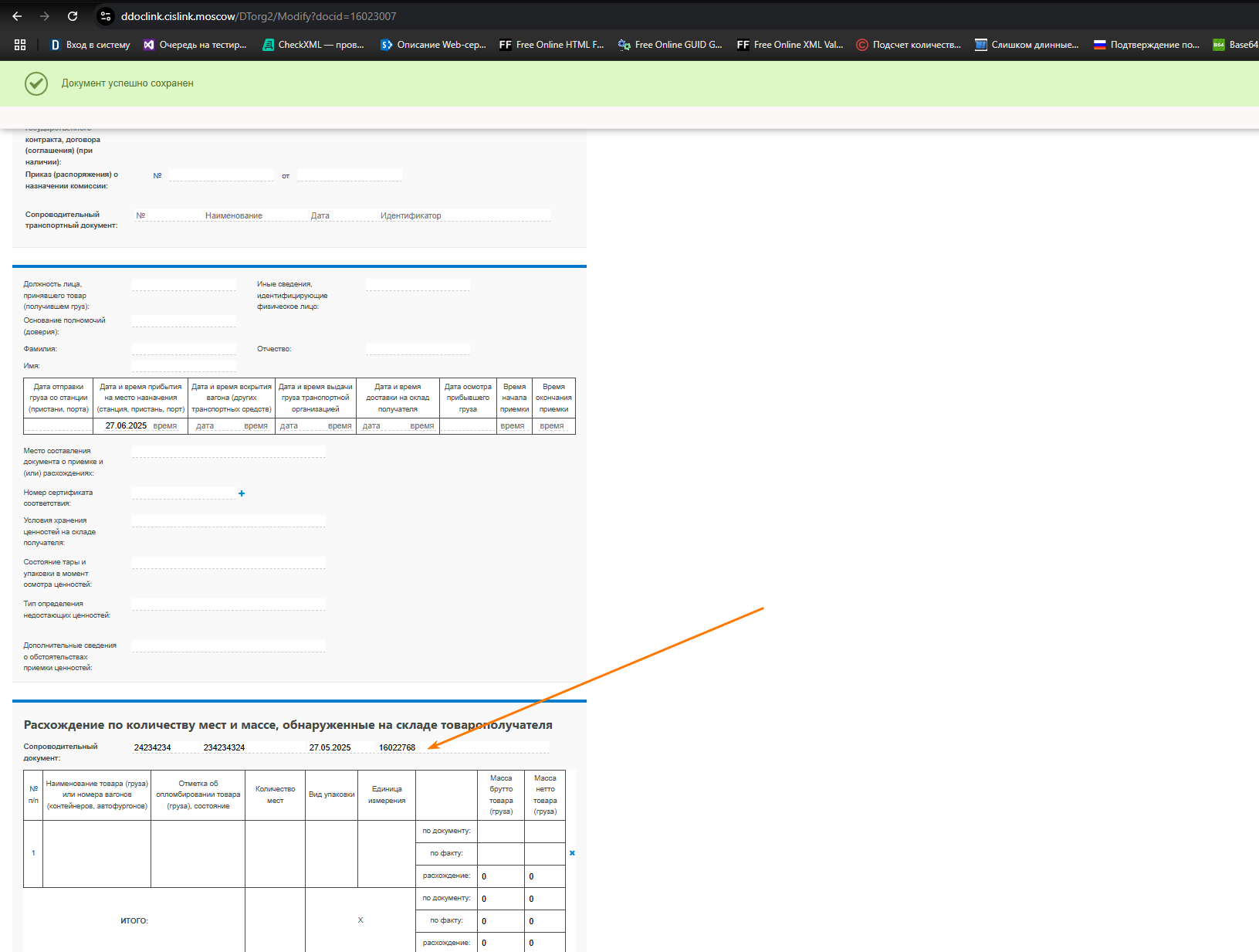Go back with browser back arrow

click(x=17, y=16)
